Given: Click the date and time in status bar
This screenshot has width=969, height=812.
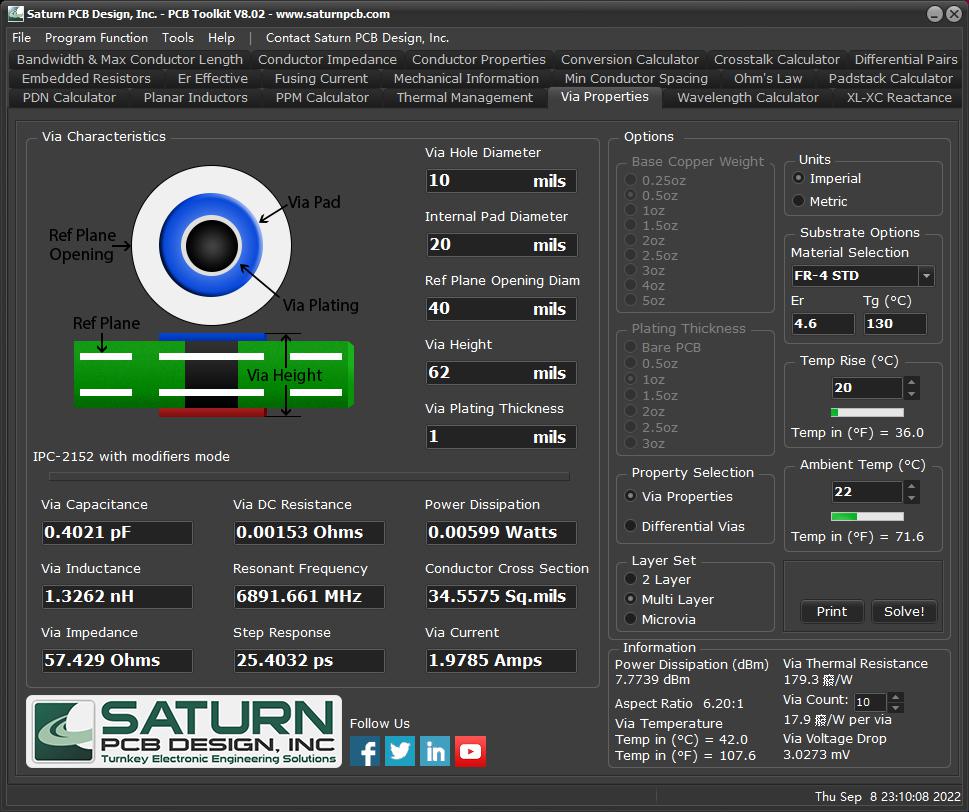Looking at the screenshot, I should click(887, 797).
